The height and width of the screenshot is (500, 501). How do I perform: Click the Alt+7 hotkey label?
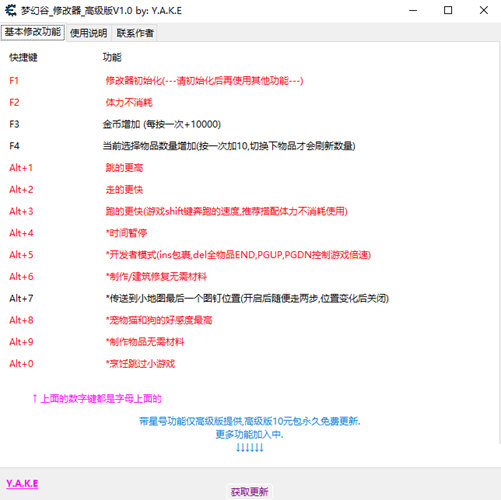21,298
